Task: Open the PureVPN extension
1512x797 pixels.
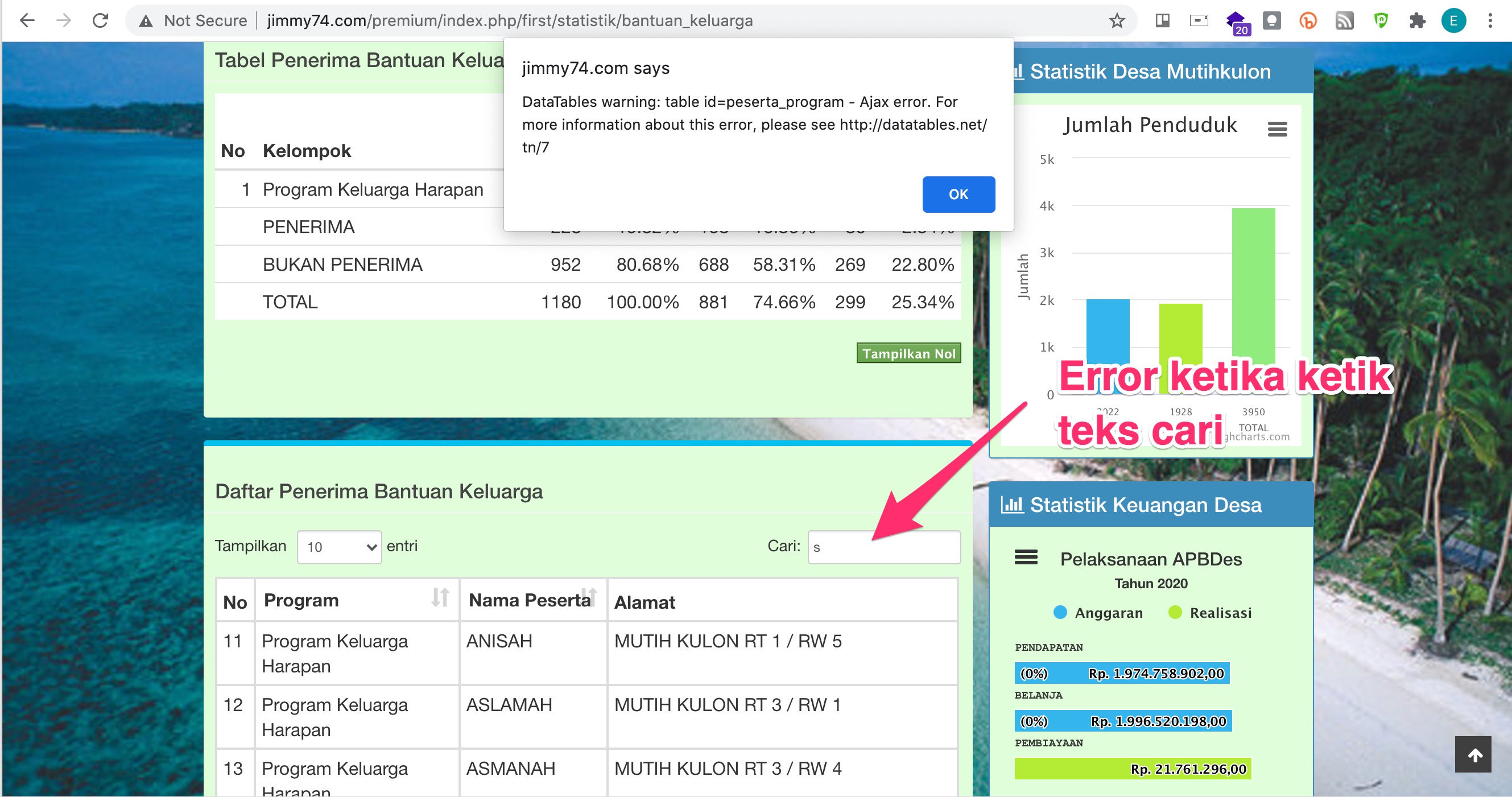Action: 1381,20
